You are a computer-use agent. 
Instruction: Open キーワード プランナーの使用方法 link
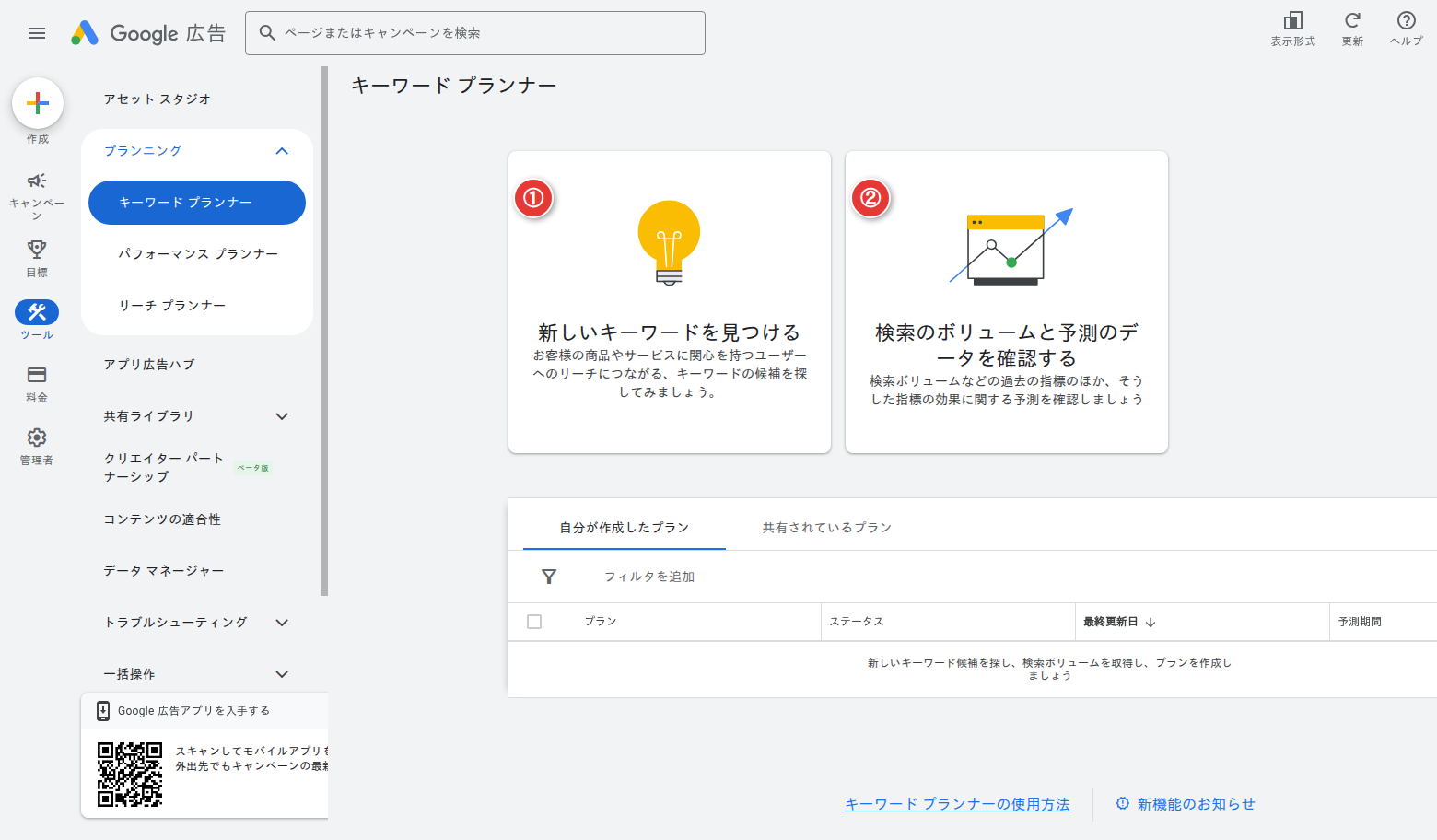(x=956, y=803)
